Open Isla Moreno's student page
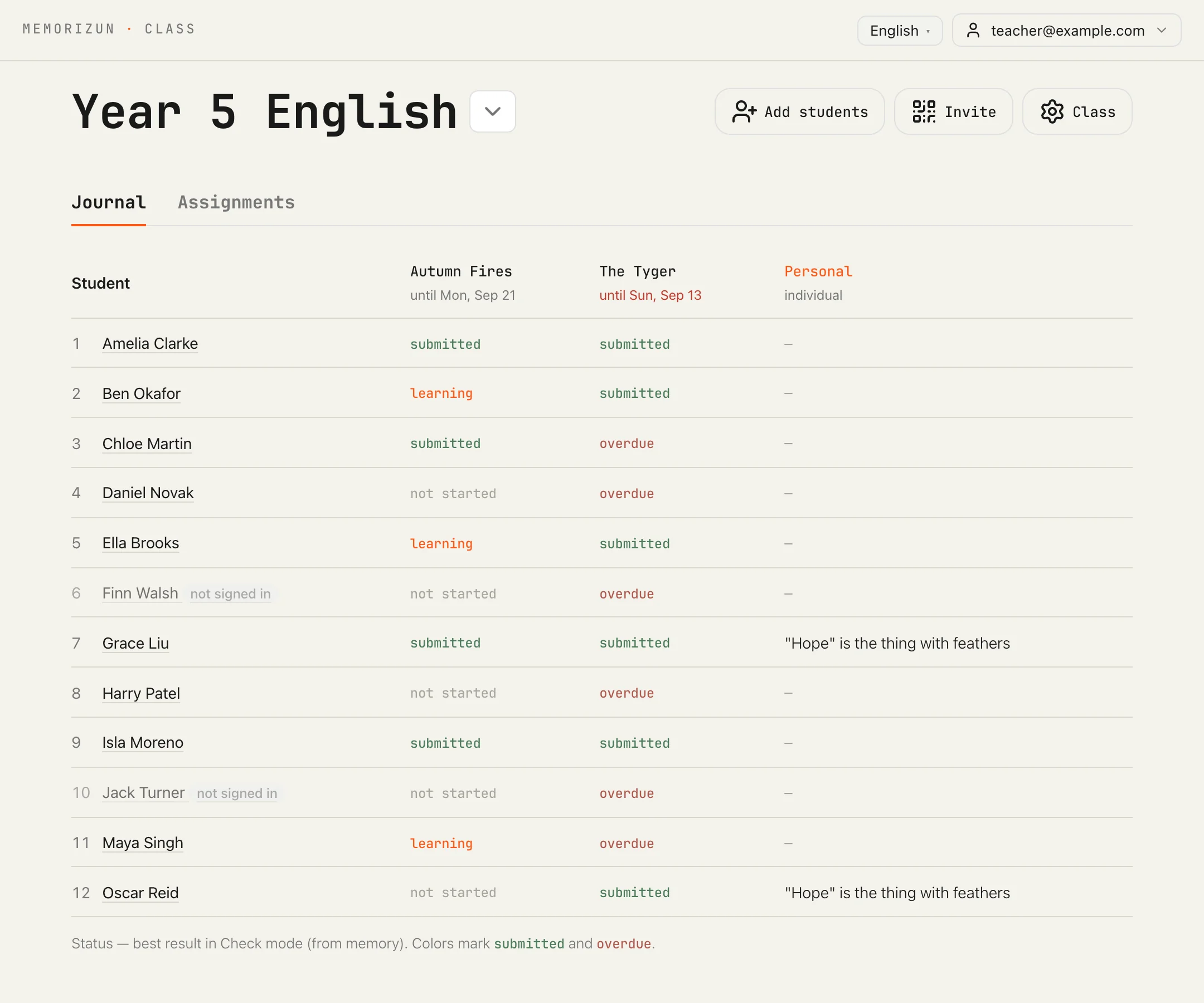This screenshot has height=1003, width=1204. click(x=143, y=743)
